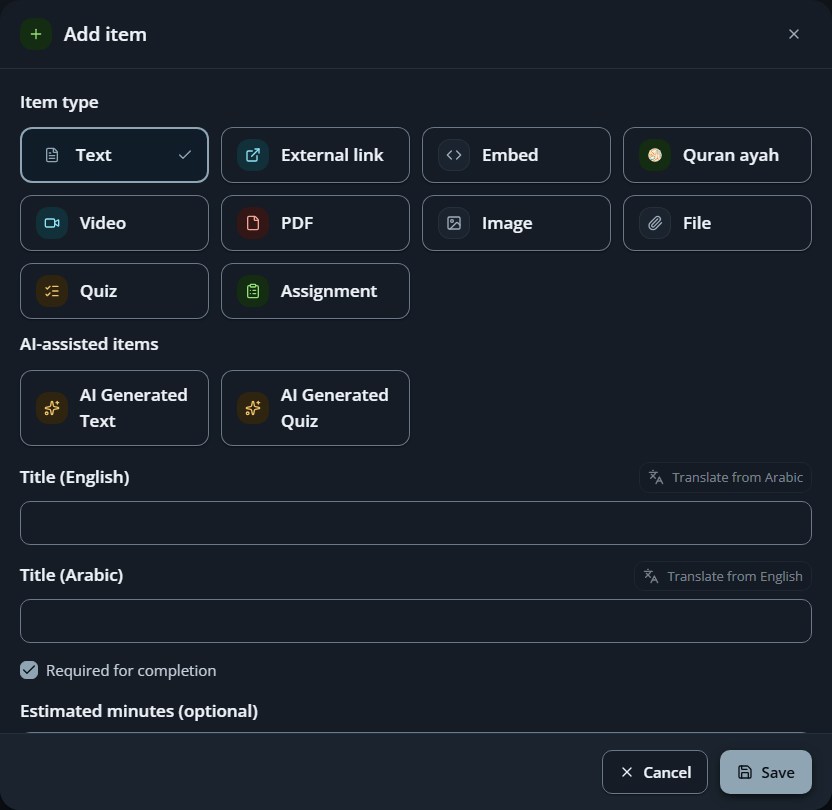The width and height of the screenshot is (832, 810).
Task: Click the red PDF document icon
Action: 253,223
